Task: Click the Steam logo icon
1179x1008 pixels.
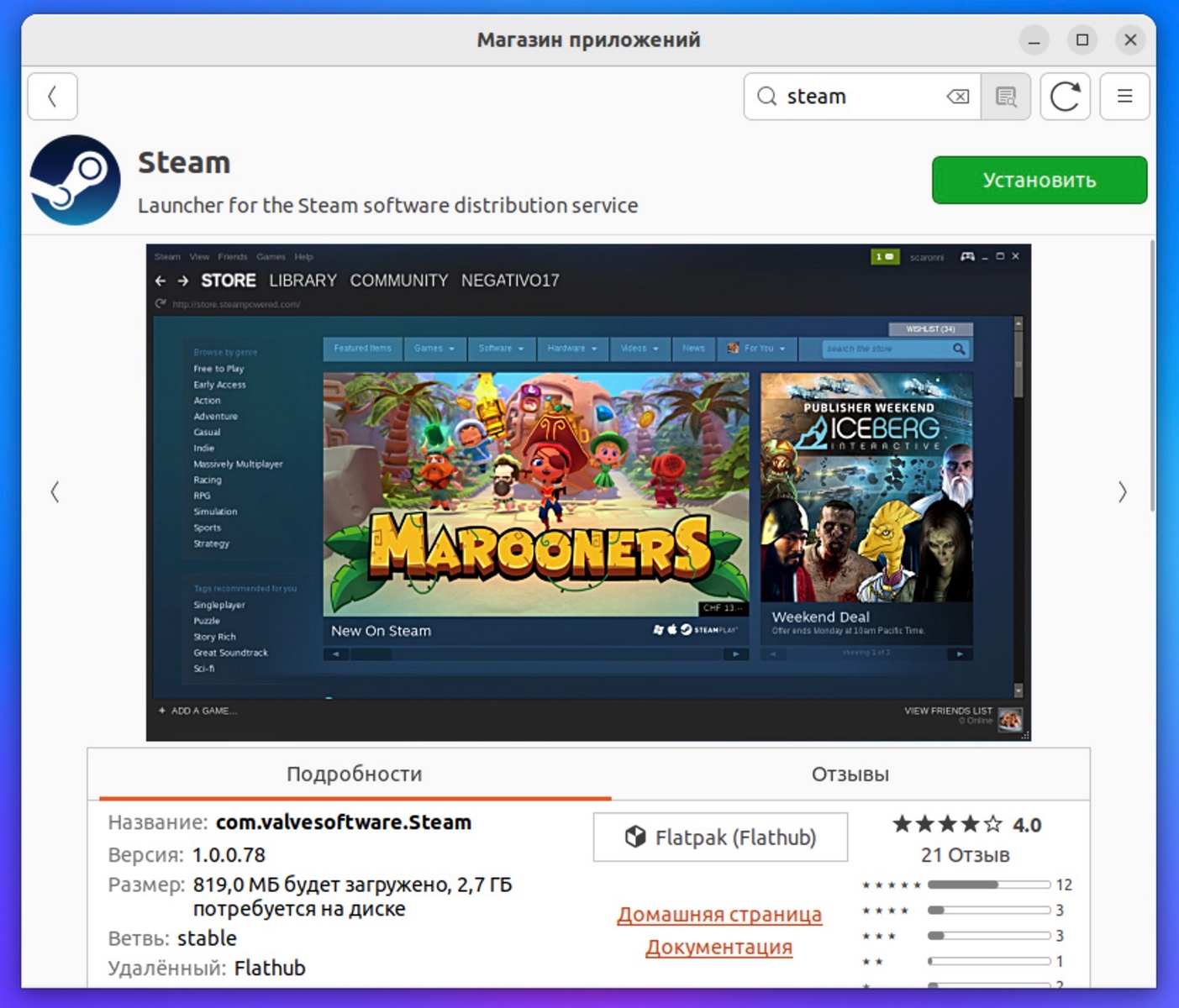Action: coord(76,180)
